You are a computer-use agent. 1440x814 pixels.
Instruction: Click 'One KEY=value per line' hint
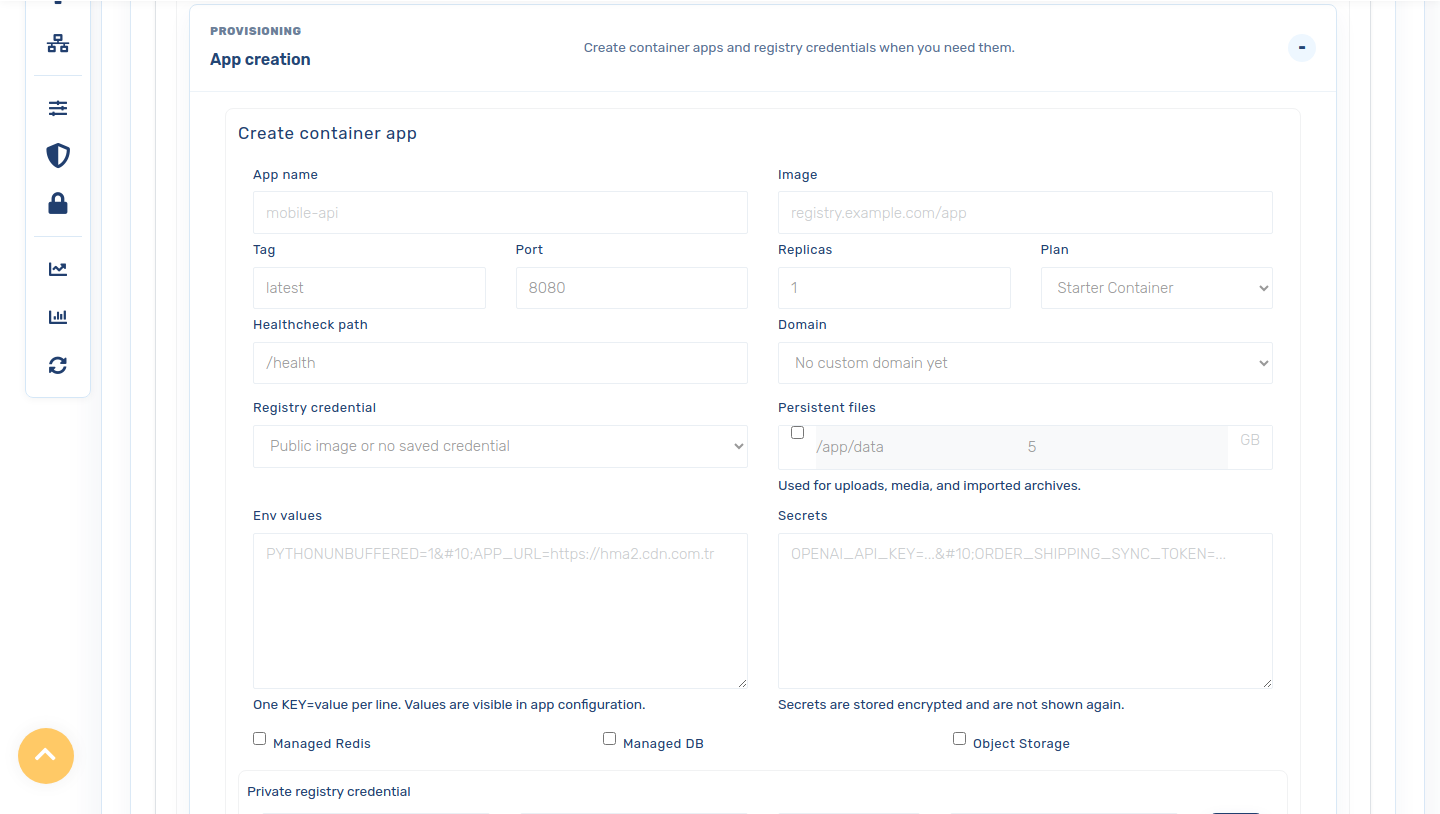(449, 704)
